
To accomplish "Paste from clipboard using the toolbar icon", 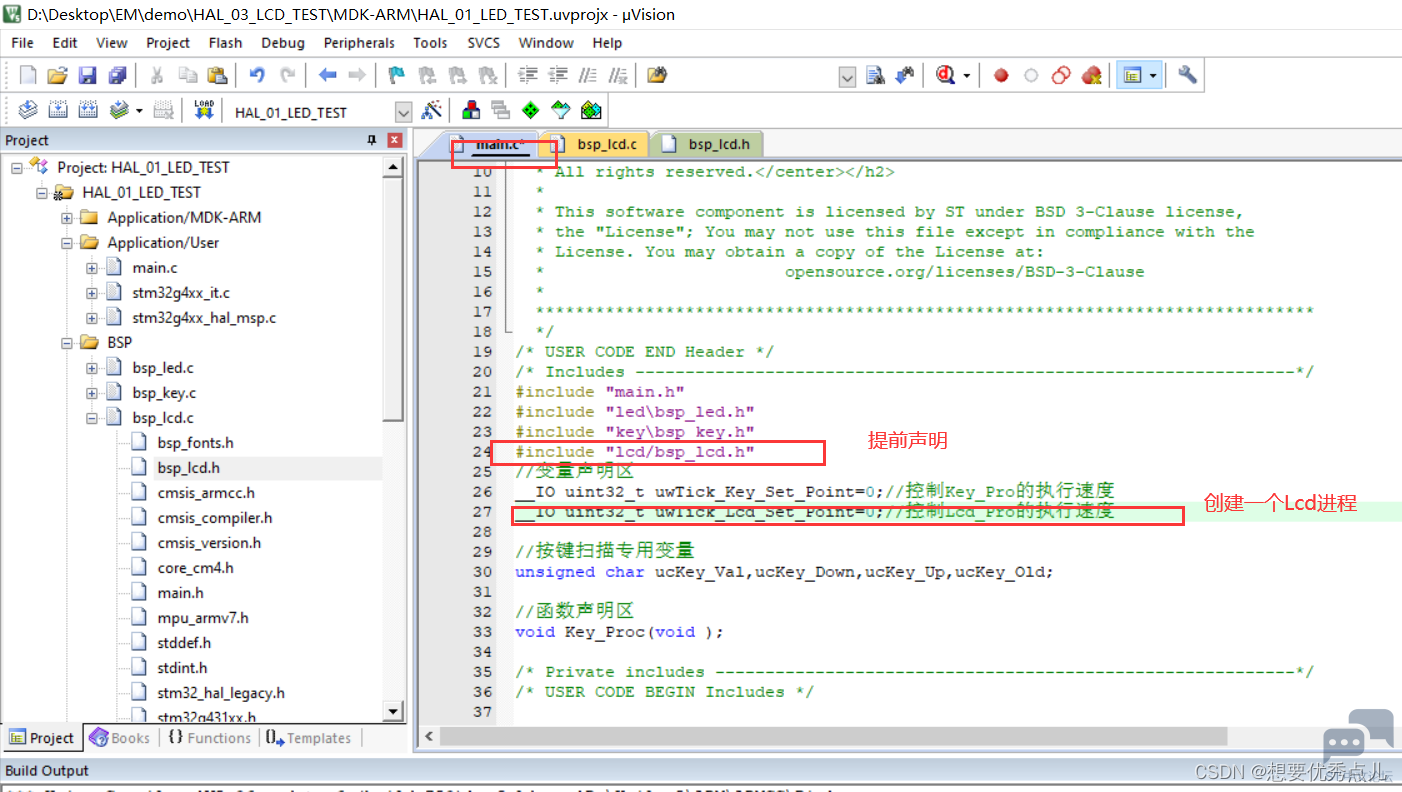I will [217, 75].
